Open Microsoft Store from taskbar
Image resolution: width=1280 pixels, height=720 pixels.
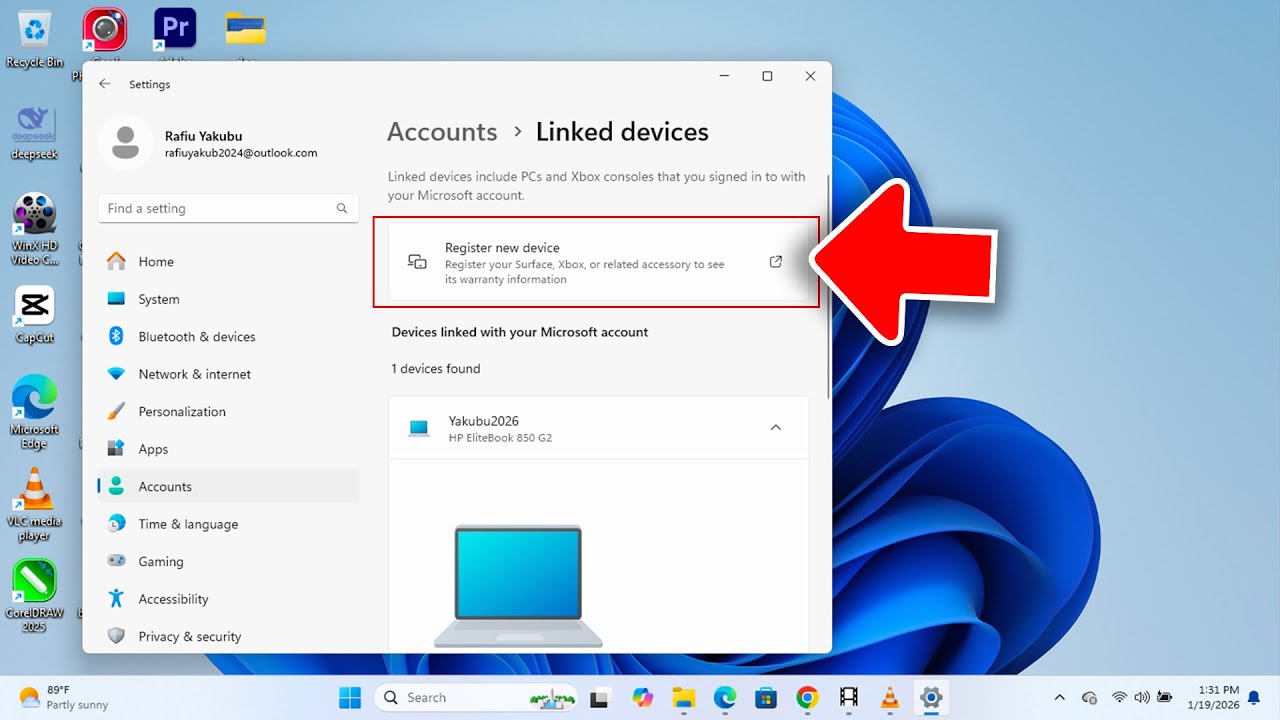coord(766,697)
